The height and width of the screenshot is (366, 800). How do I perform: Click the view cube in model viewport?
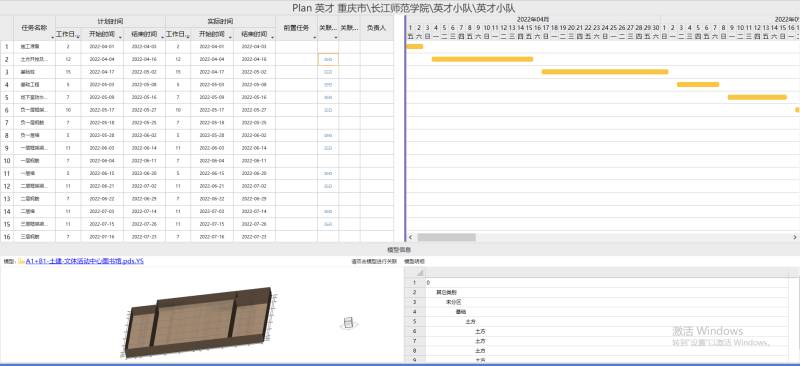coord(348,323)
